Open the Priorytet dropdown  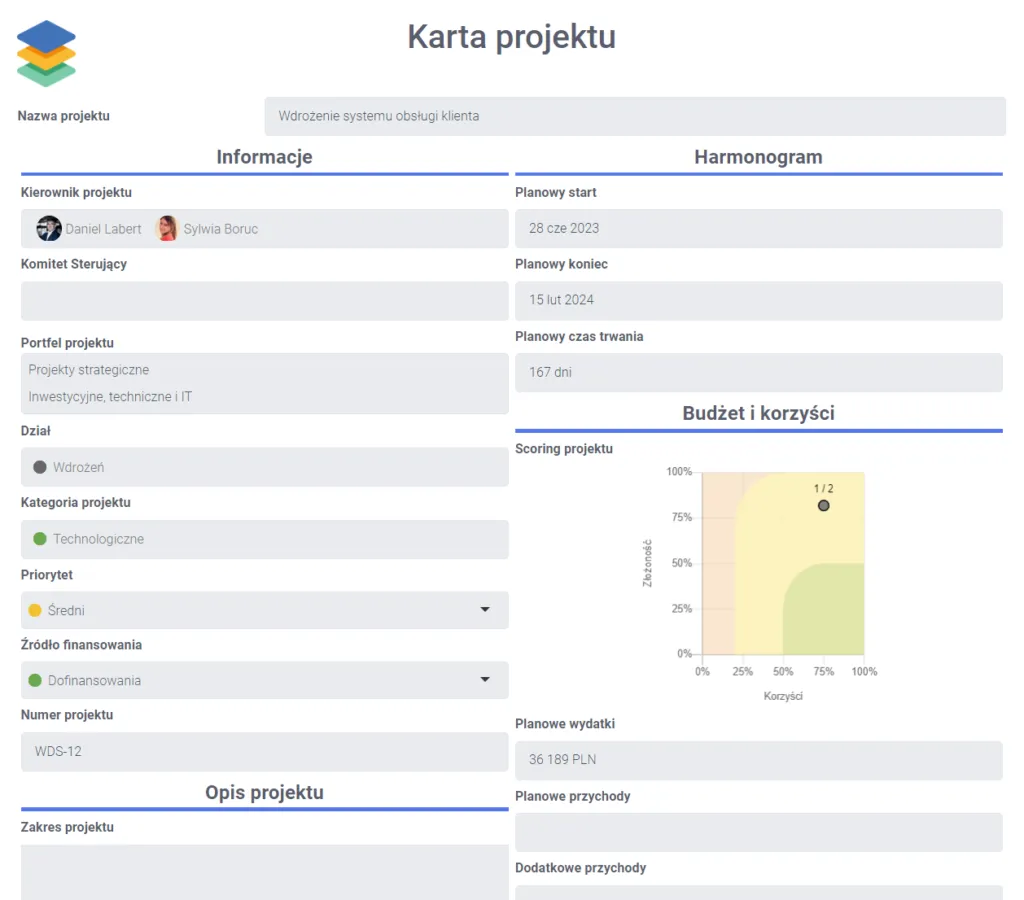[485, 610]
